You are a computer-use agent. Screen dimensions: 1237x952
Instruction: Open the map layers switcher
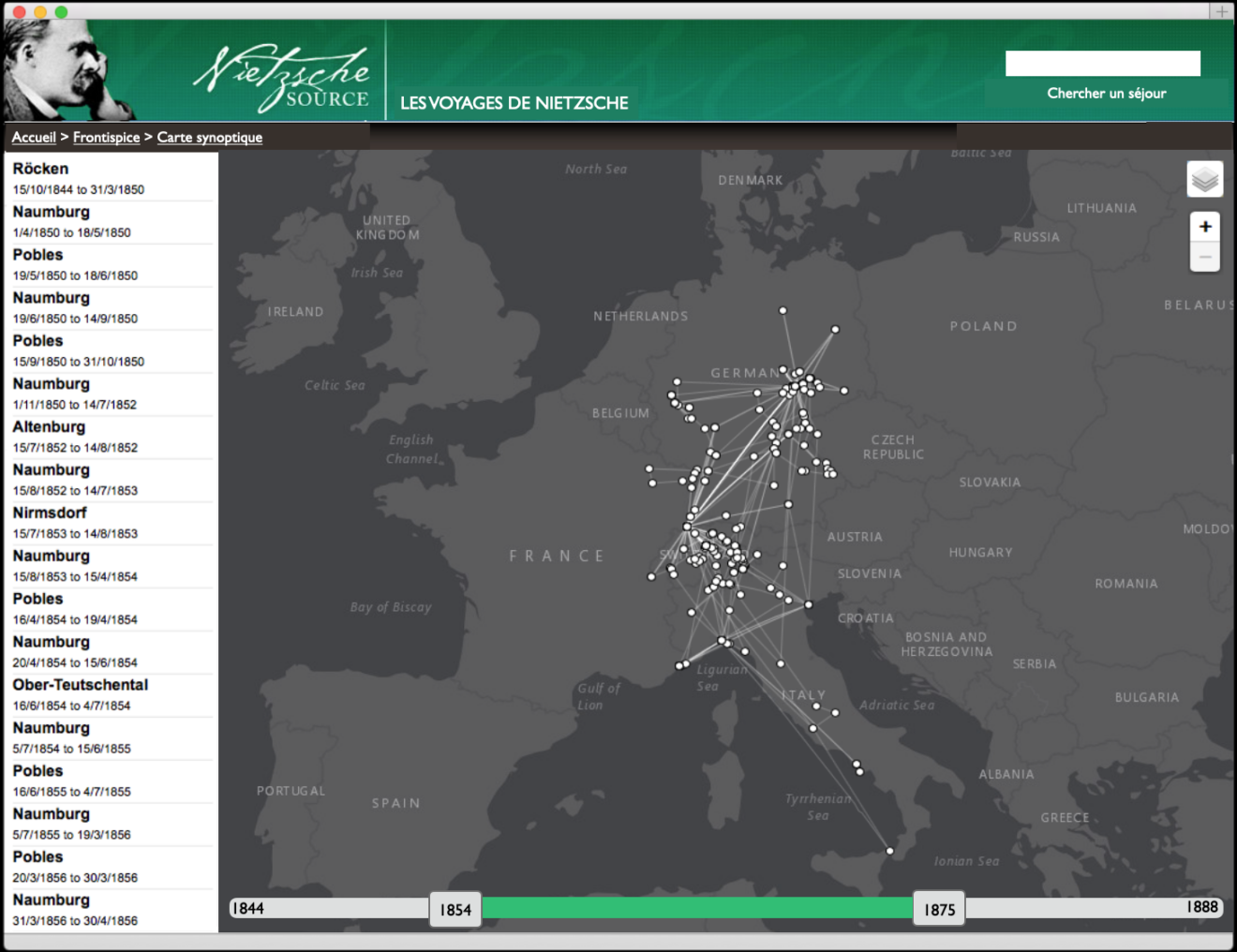point(1204,179)
